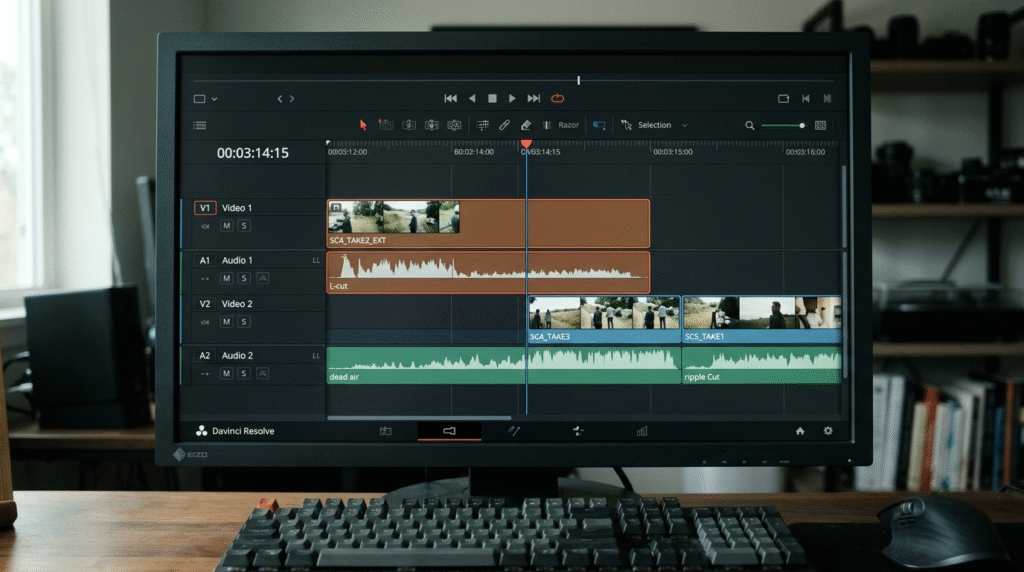Select the SCA_TAKE2_EXT video clip

point(488,223)
